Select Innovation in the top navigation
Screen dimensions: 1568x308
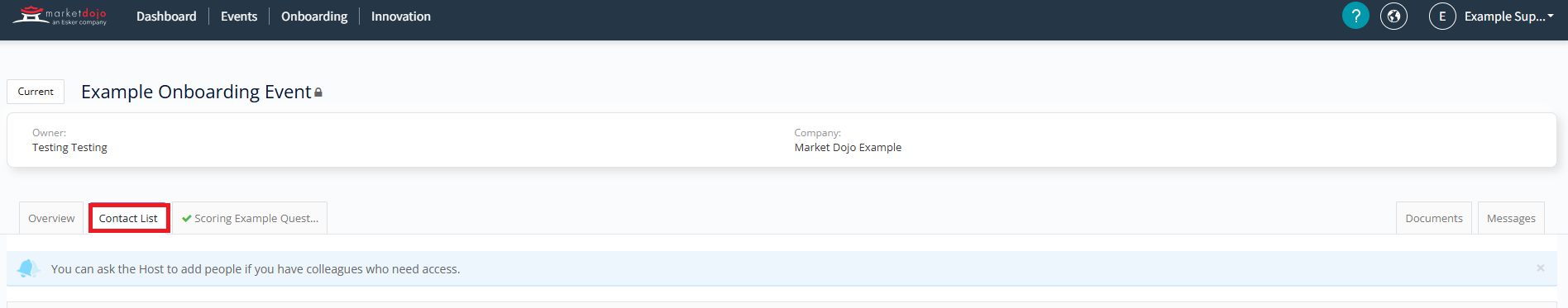click(x=401, y=17)
